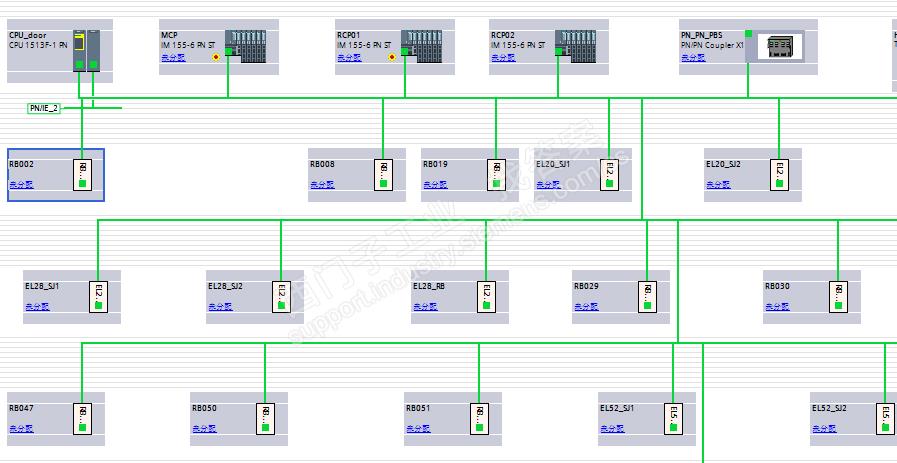This screenshot has height=463, width=897.
Task: Select the EL52_SJ1 device icon
Action: [673, 419]
